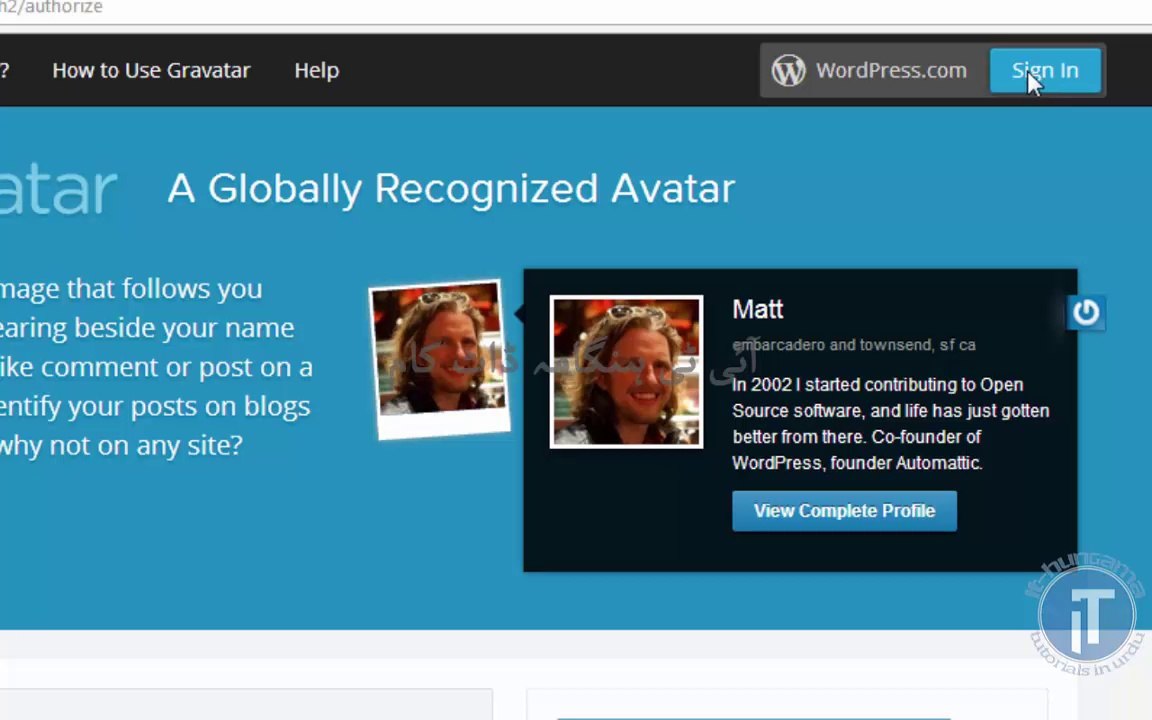Click the bio text about Open Source software

(x=890, y=423)
